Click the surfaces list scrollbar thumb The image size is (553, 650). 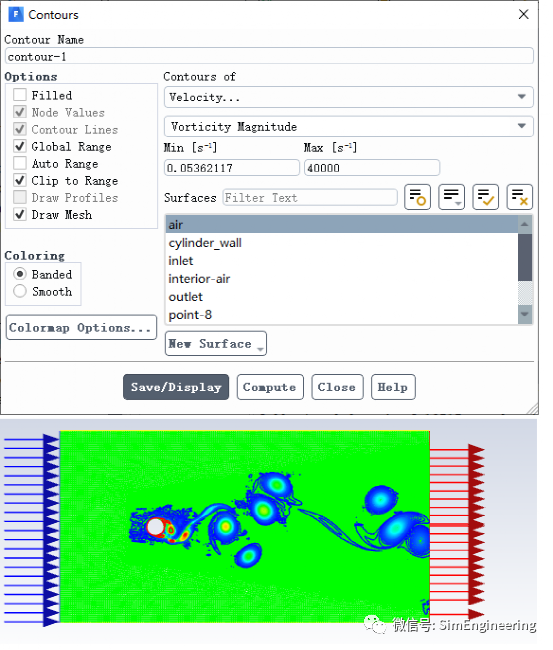(525, 257)
